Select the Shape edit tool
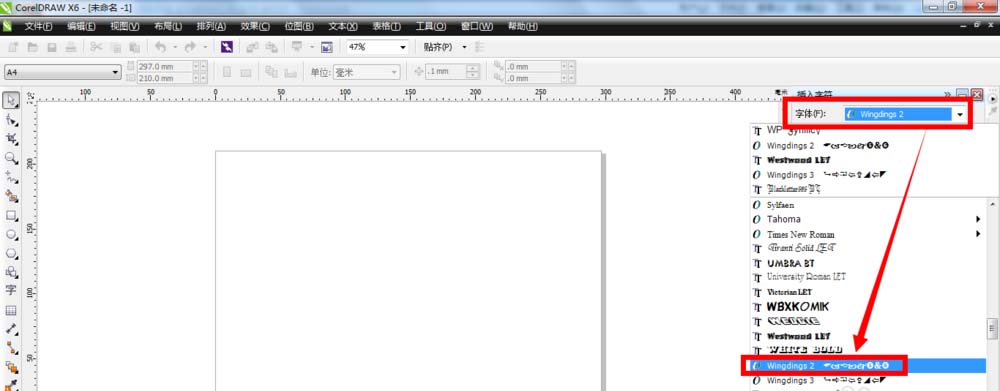Screen dimensions: 1000x391 coord(11,120)
